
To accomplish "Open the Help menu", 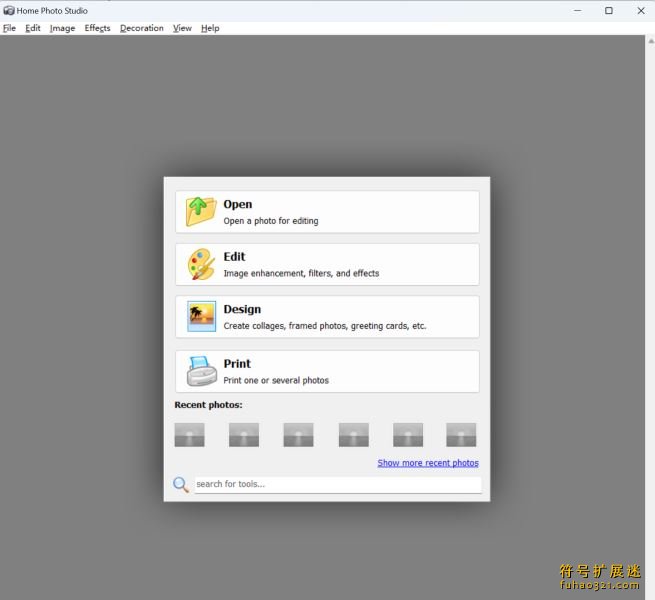I will (x=210, y=28).
